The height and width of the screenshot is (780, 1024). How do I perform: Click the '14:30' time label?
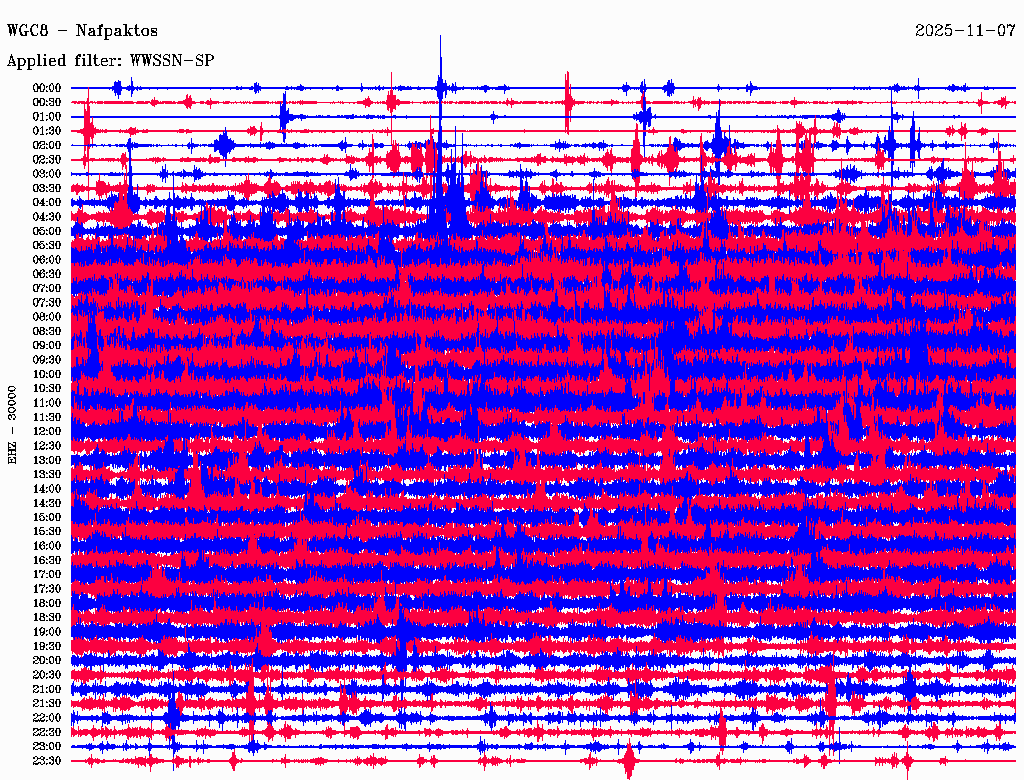pyautogui.click(x=47, y=504)
